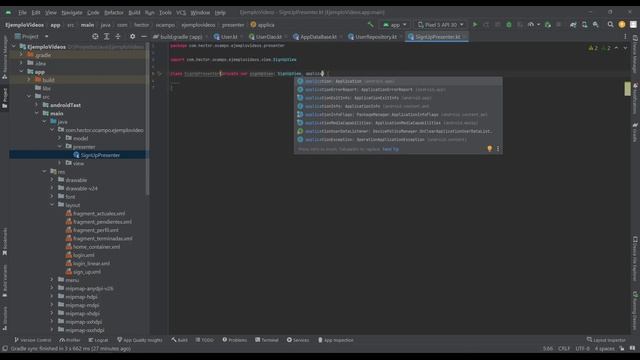Click the presenter breadcrumb in the navigation bar
The width and height of the screenshot is (640, 360).
click(233, 25)
